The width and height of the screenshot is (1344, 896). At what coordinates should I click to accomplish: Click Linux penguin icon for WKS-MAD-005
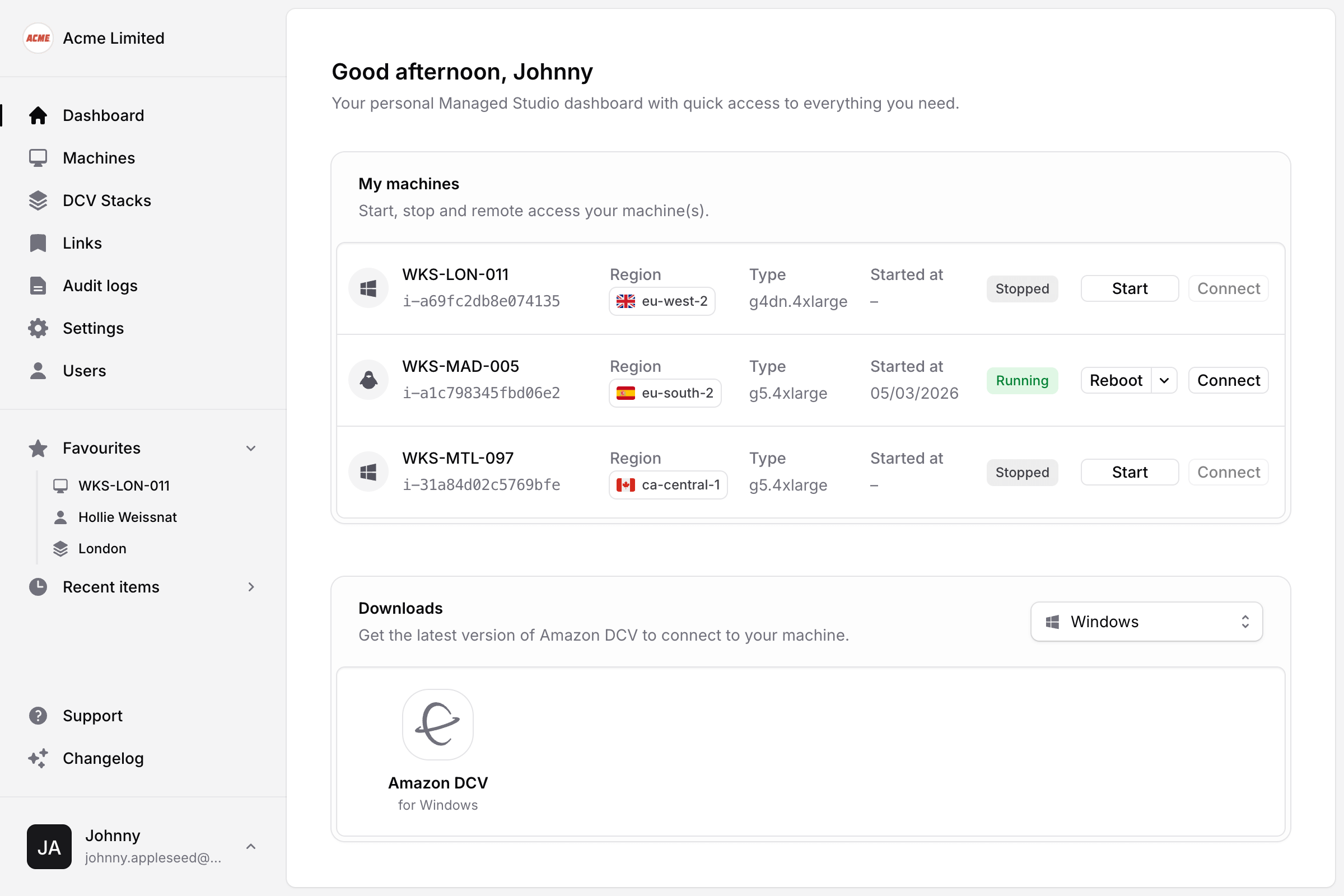point(368,380)
